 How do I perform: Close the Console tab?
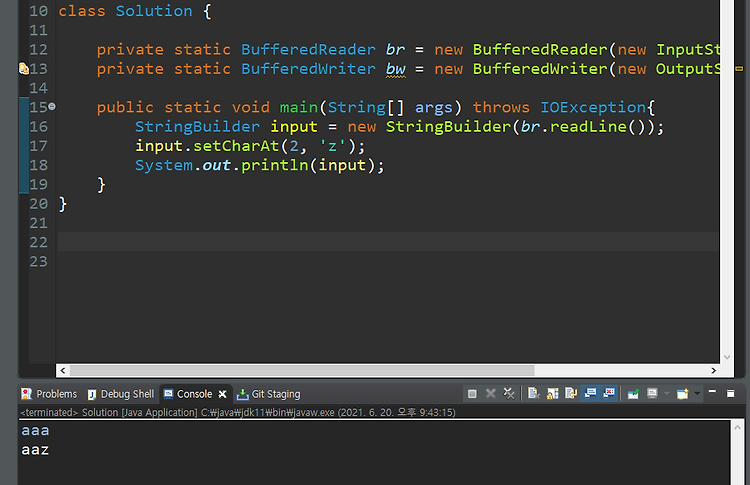(222, 394)
